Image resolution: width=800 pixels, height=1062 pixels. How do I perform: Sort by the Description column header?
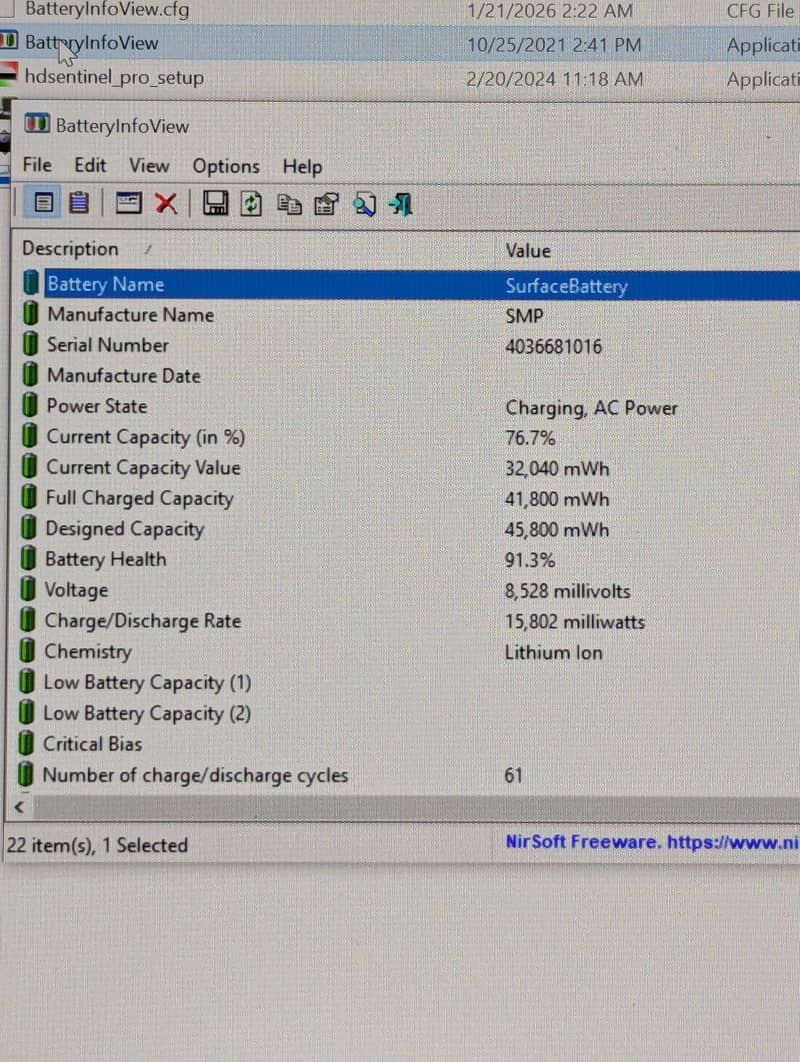click(70, 249)
